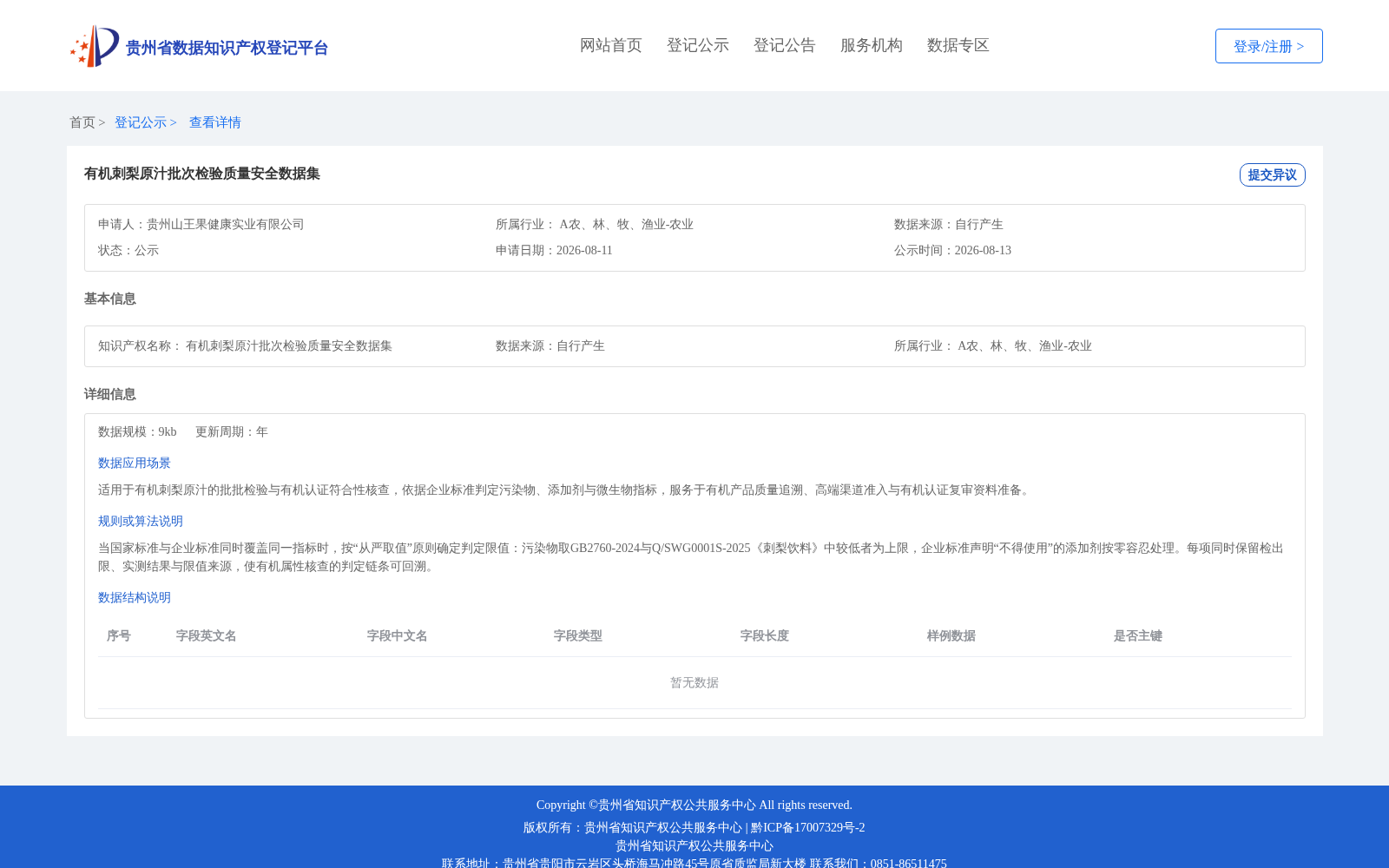Click the 样例数据 column header

[951, 635]
